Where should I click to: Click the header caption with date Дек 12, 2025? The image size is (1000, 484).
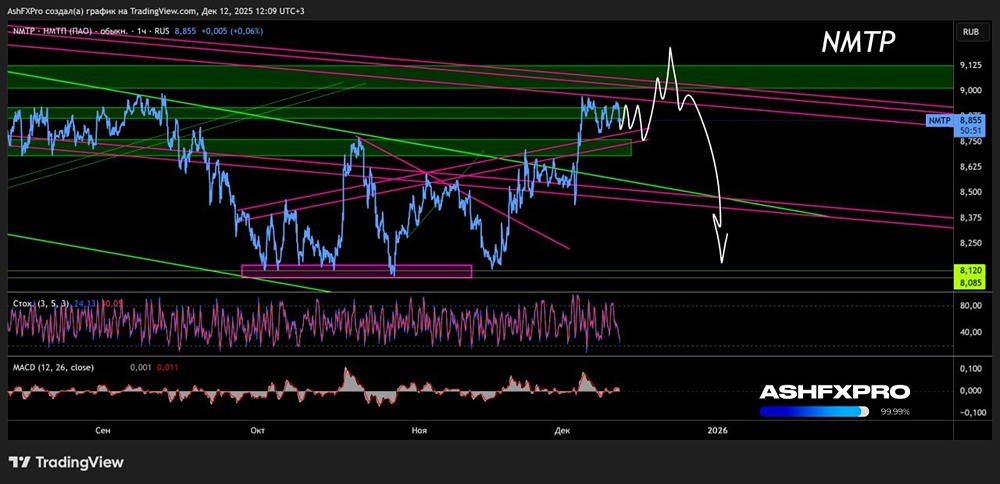156,11
